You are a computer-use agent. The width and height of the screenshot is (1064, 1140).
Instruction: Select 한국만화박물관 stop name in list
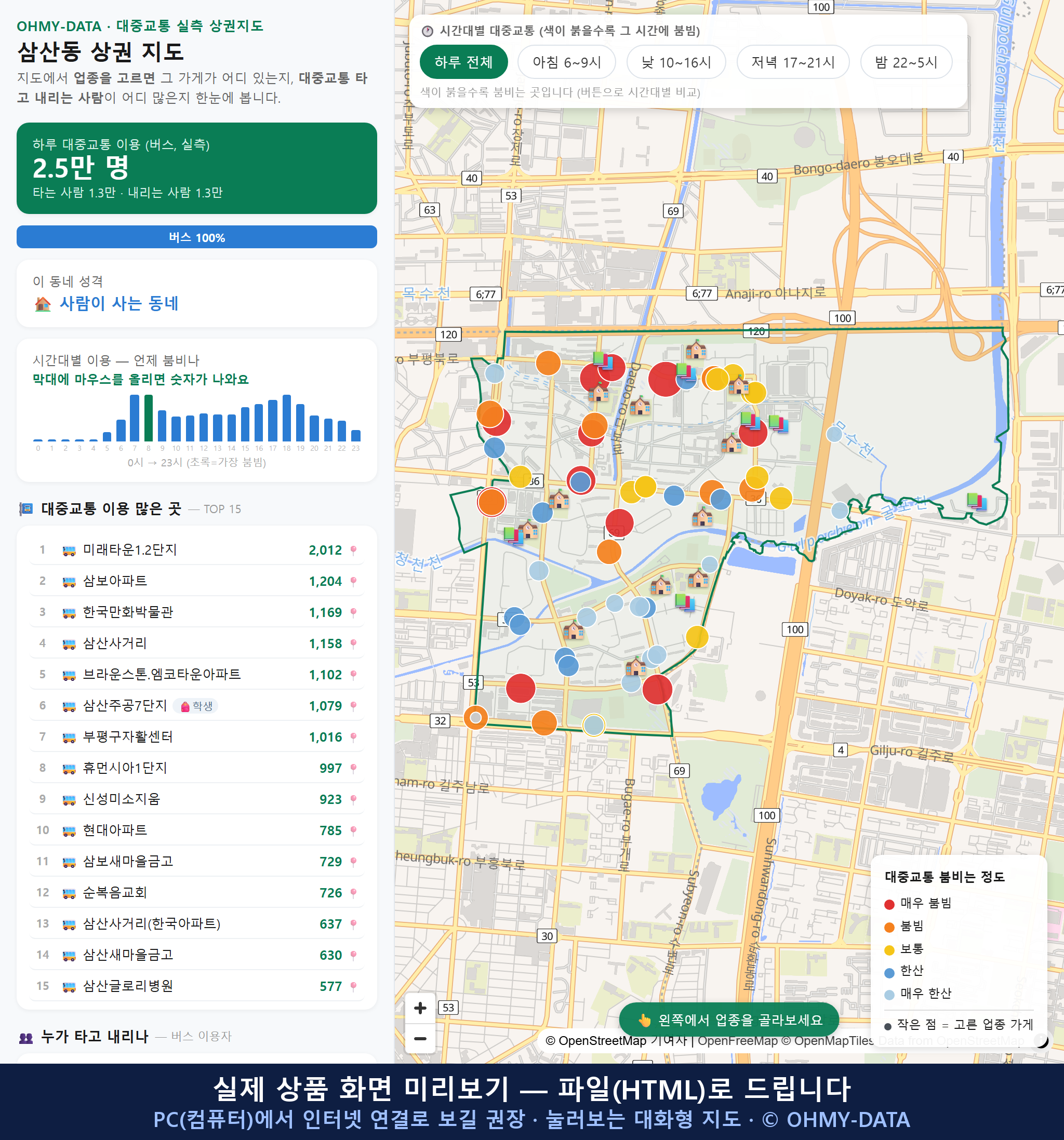tap(128, 612)
